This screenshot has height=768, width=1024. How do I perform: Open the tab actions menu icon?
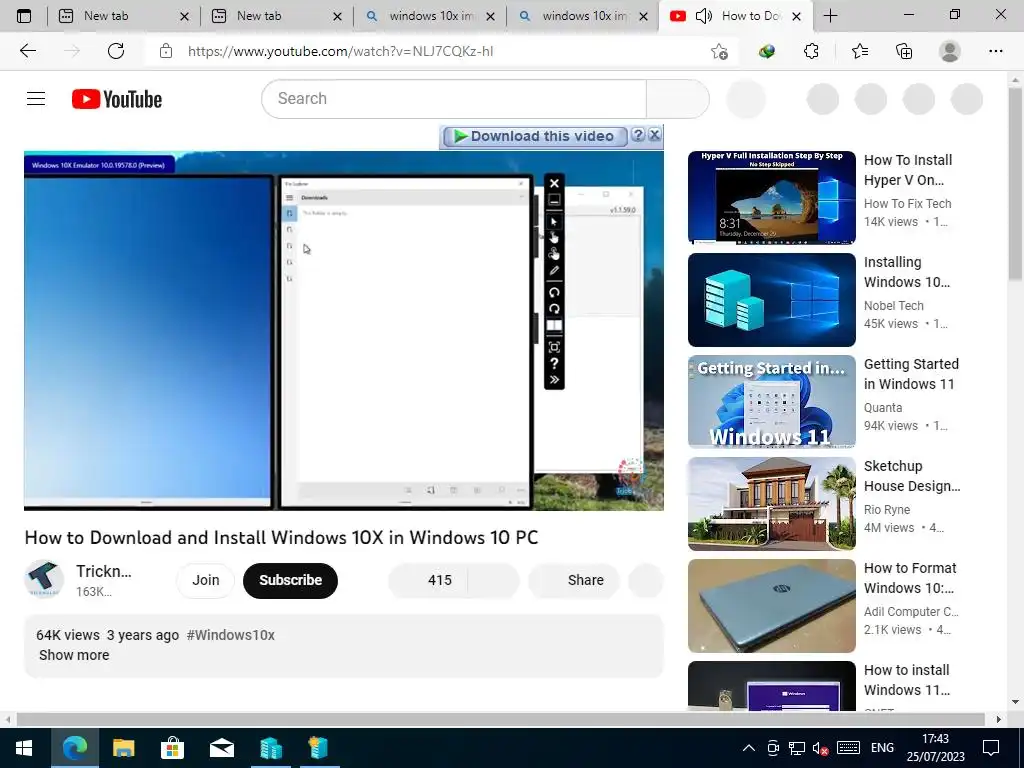pos(24,16)
